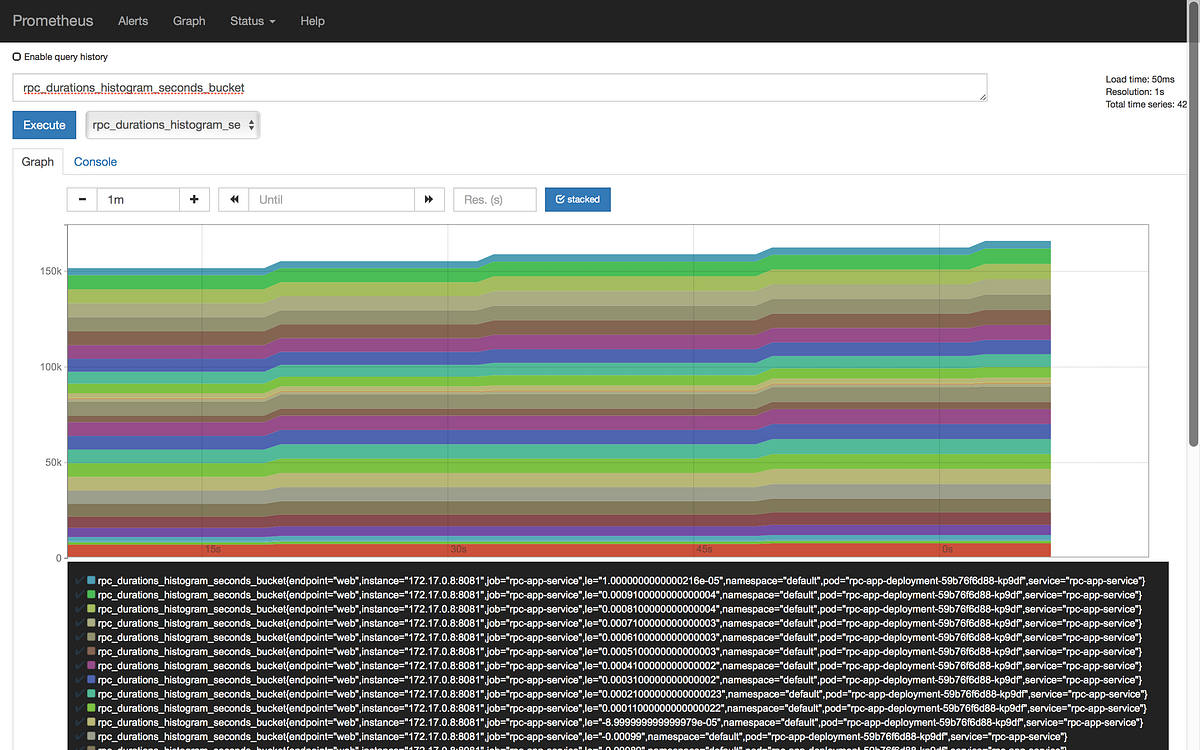Disable the stacked graph mode
This screenshot has height=750, width=1200.
click(577, 199)
